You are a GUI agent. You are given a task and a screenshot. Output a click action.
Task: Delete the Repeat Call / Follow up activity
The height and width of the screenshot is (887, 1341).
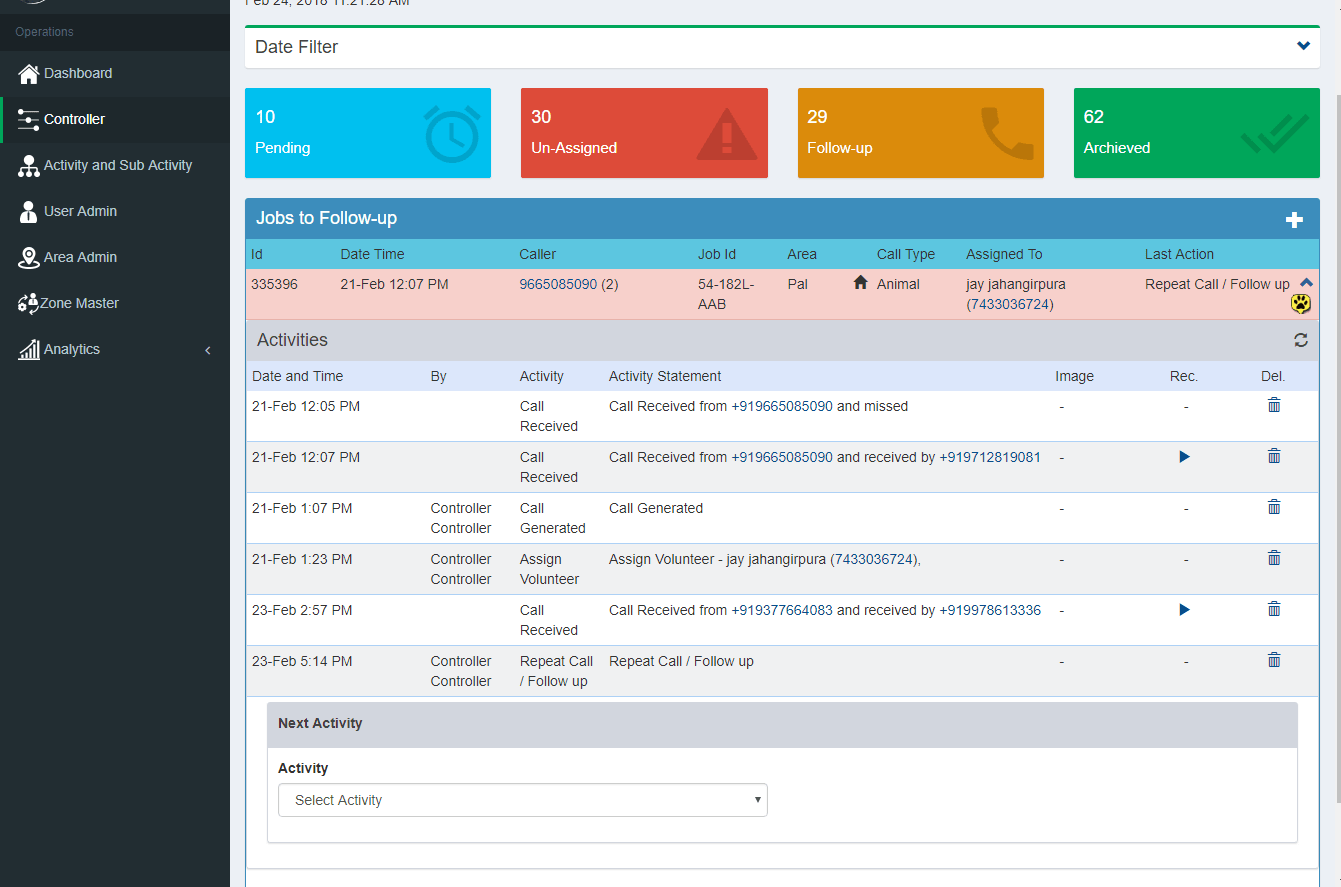(1274, 660)
